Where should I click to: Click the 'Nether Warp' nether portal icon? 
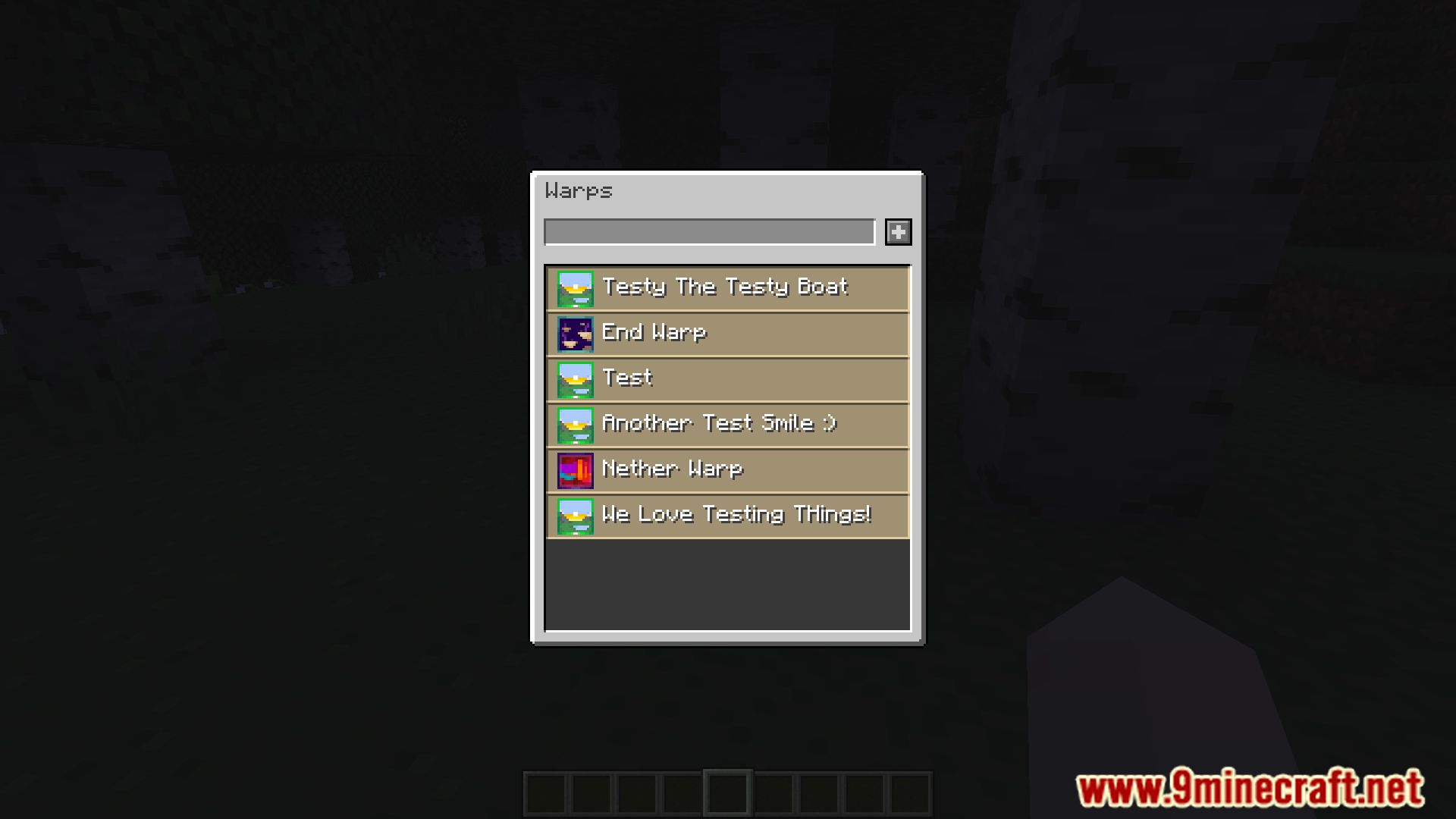point(575,468)
